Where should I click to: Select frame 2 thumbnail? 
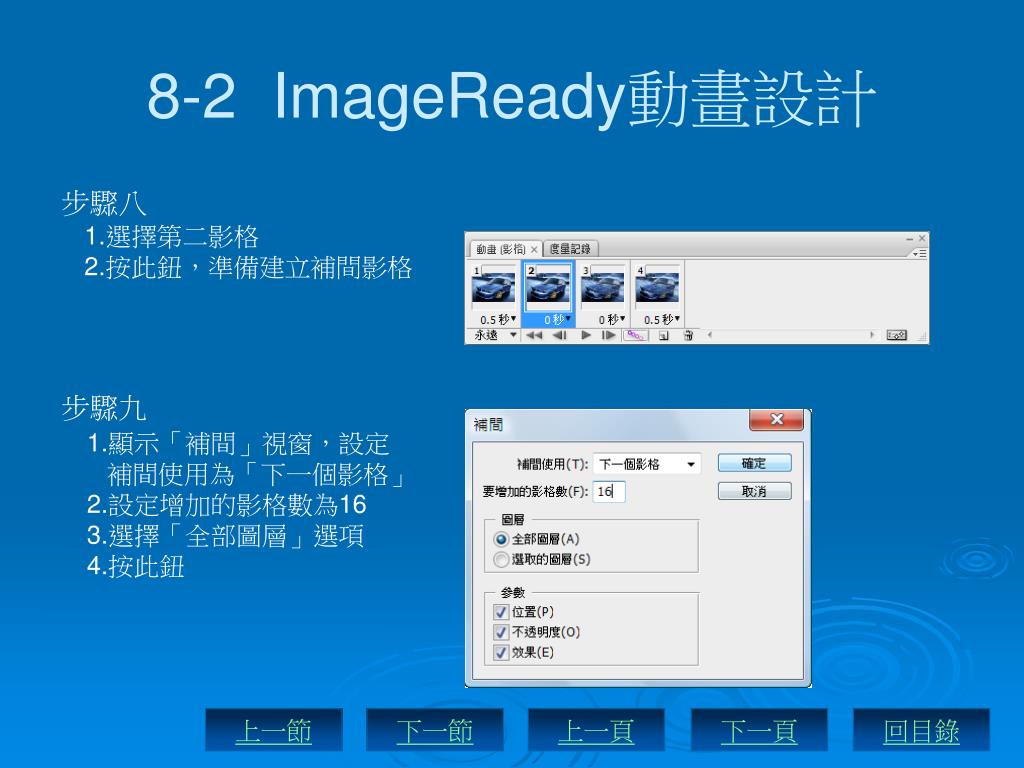pos(548,287)
